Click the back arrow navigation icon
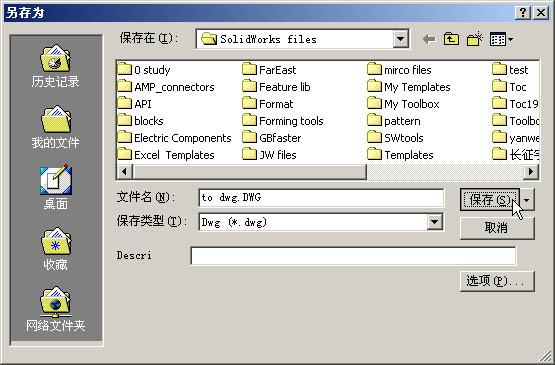The image size is (555, 365). pyautogui.click(x=429, y=39)
